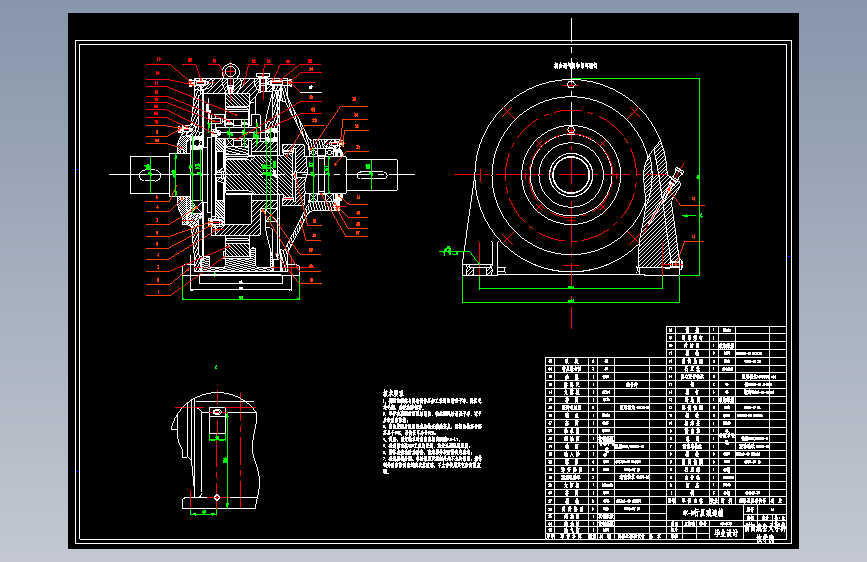The height and width of the screenshot is (562, 867).
Task: Select the green overall width dimension below end view
Action: click(571, 301)
